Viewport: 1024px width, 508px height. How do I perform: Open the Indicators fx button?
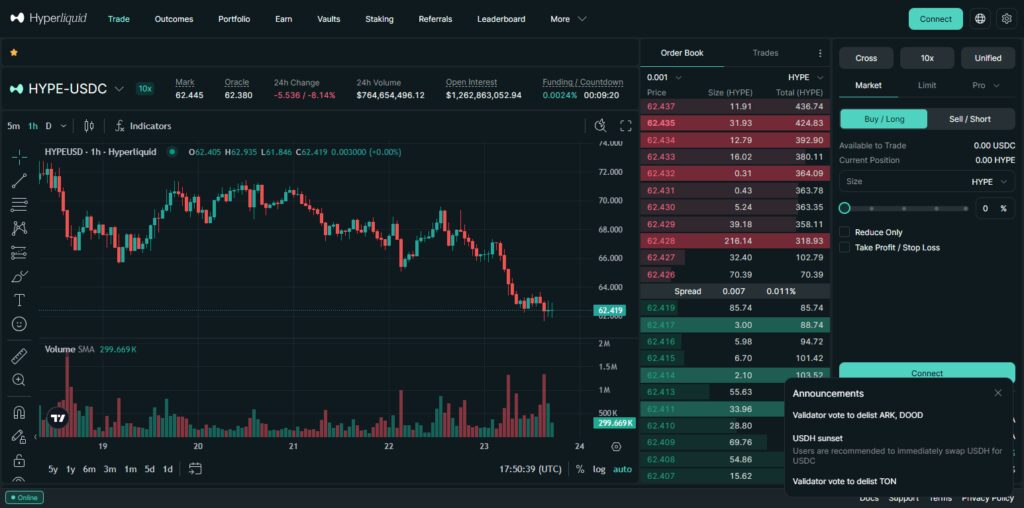point(142,126)
